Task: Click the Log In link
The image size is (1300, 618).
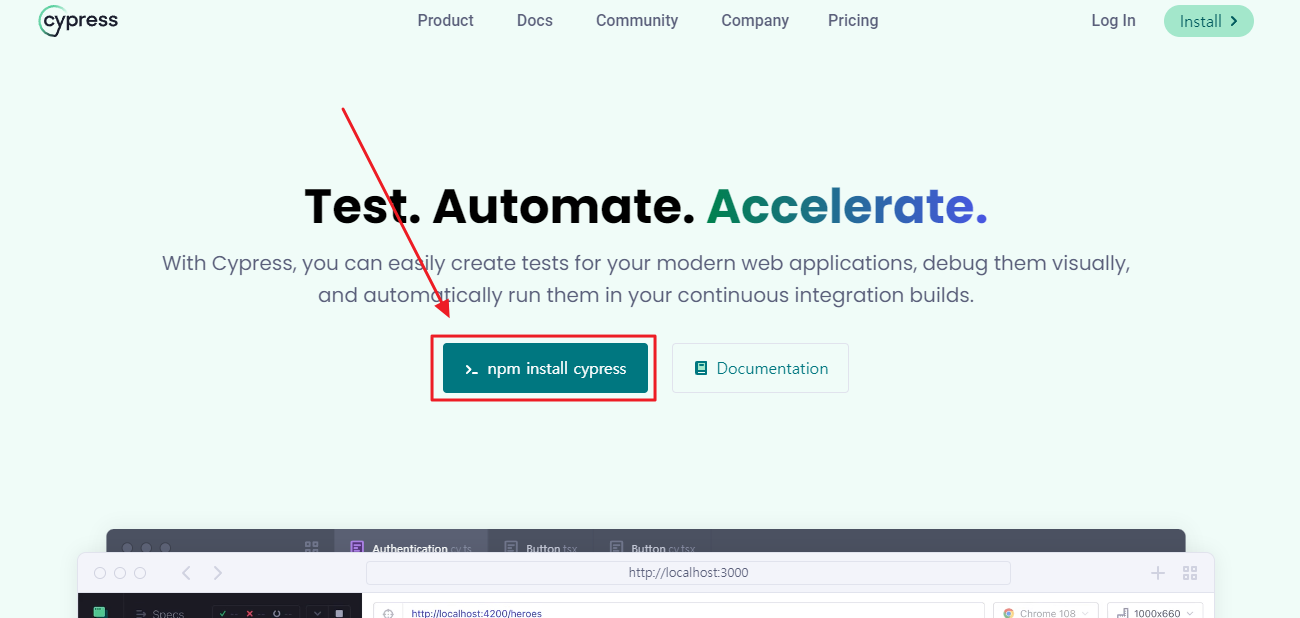Action: [1113, 20]
